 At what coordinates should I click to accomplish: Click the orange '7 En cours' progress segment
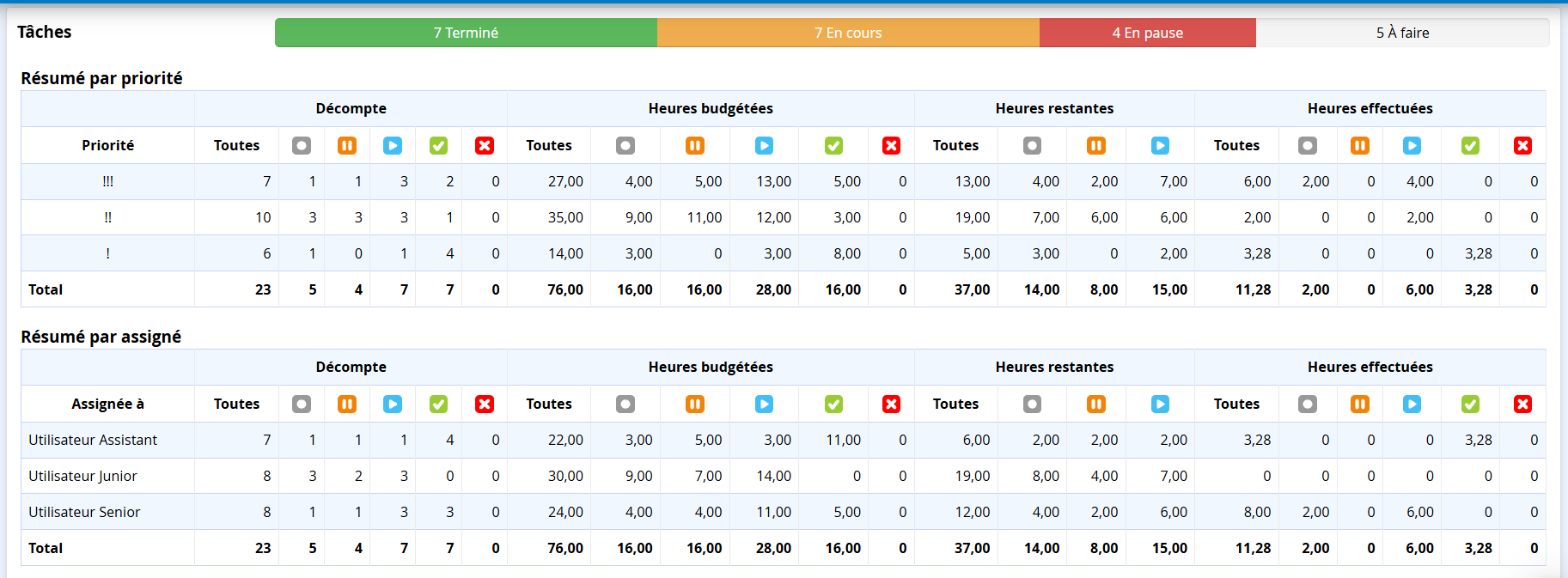(848, 33)
